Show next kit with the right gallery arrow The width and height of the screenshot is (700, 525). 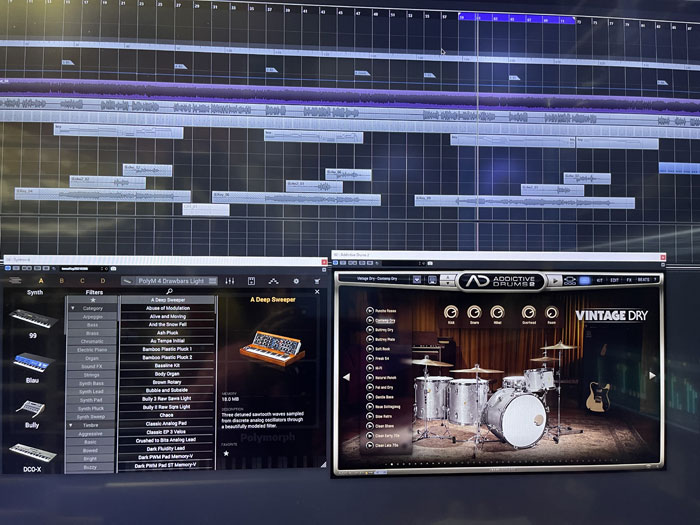click(x=652, y=375)
